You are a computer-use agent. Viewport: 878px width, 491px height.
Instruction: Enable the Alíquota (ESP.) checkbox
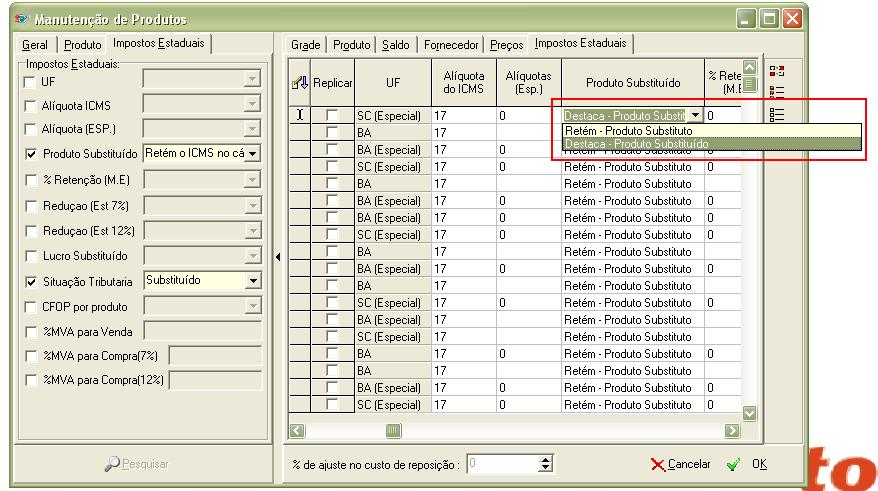point(31,129)
